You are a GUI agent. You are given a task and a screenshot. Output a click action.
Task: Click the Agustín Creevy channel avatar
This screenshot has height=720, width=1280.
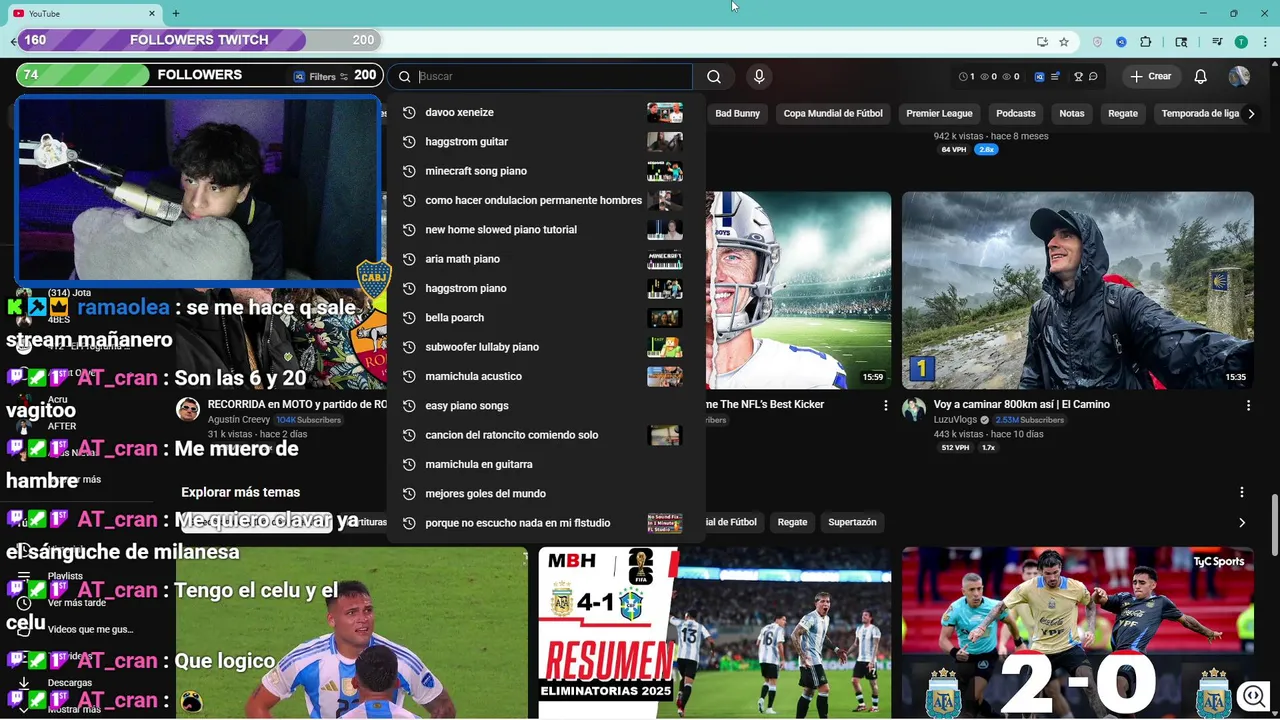point(188,409)
